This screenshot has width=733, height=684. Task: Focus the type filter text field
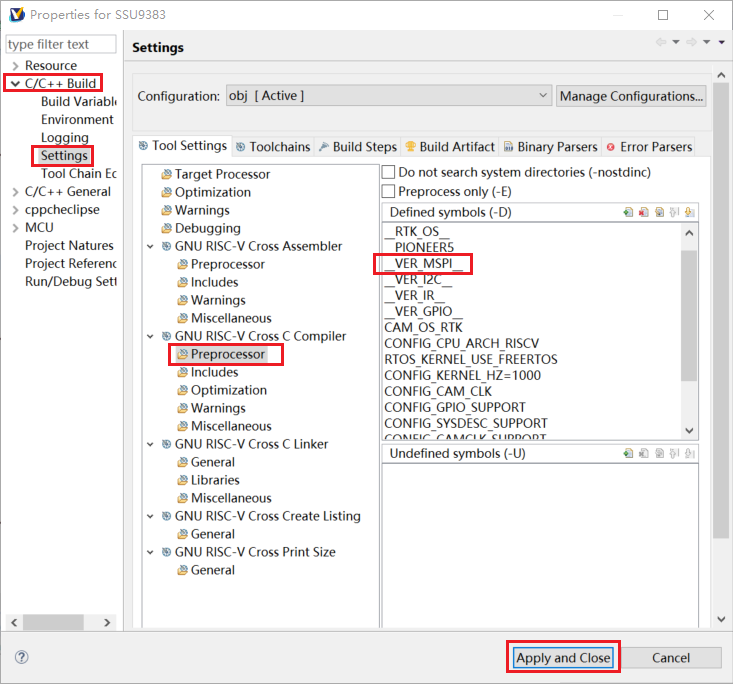coord(61,44)
